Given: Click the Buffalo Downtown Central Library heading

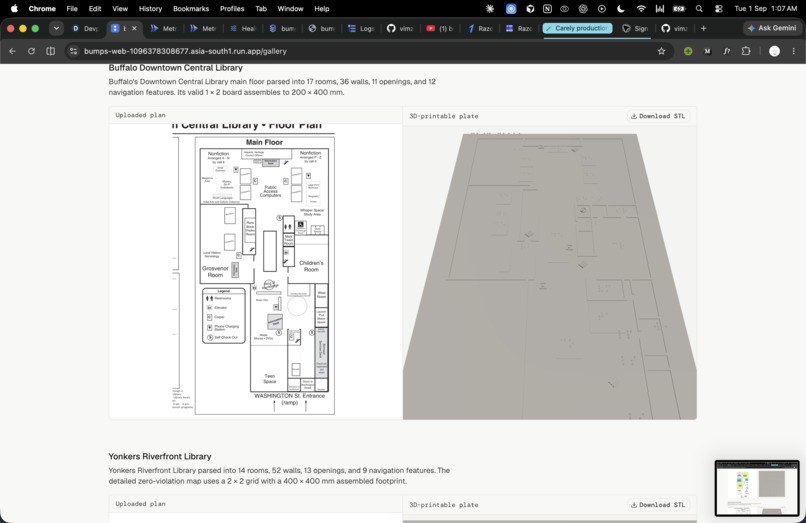Looking at the screenshot, I should pos(175,68).
